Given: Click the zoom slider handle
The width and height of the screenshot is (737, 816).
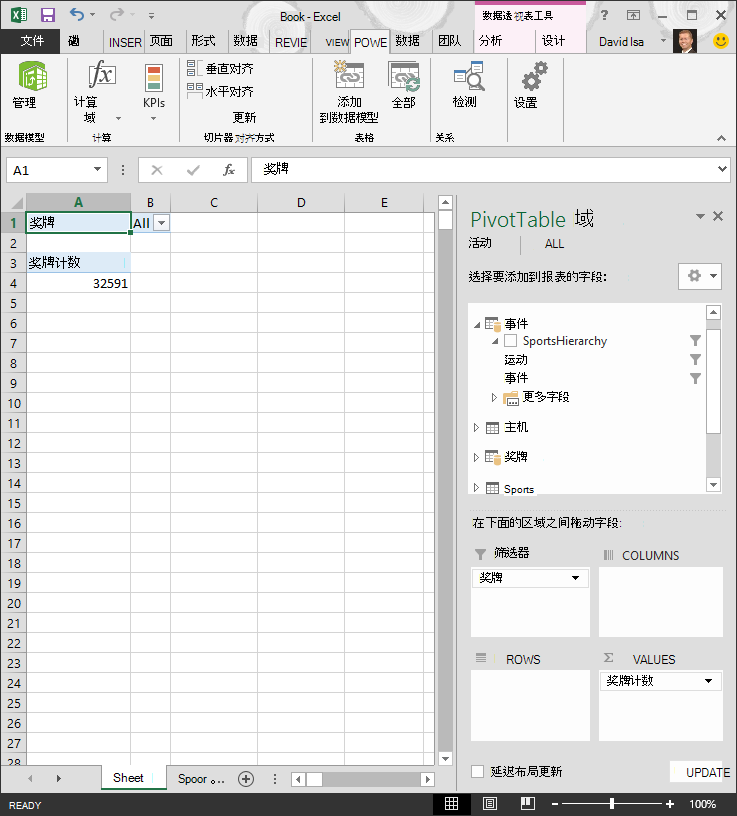Looking at the screenshot, I should click(612, 804).
